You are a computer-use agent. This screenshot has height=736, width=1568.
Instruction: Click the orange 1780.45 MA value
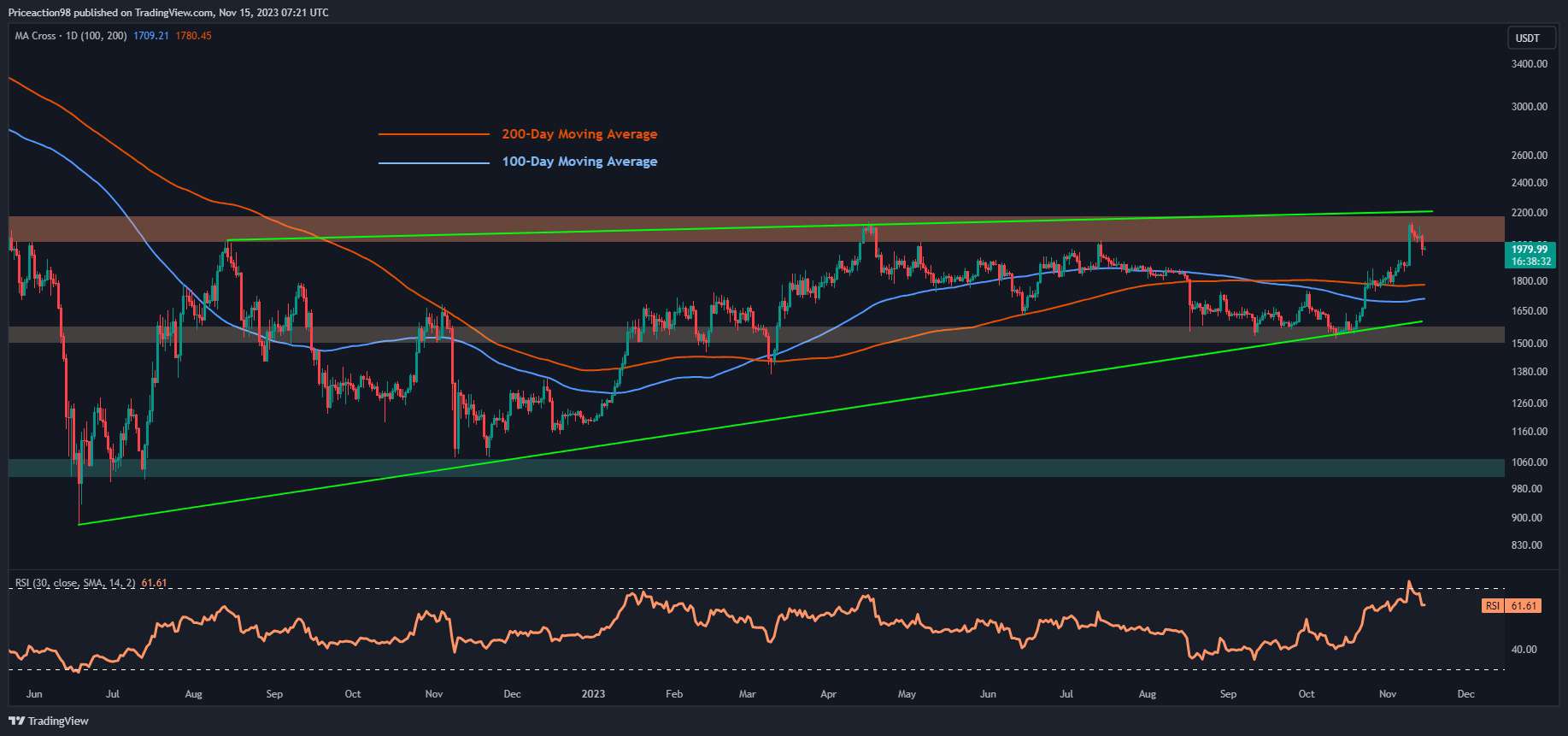[x=193, y=36]
